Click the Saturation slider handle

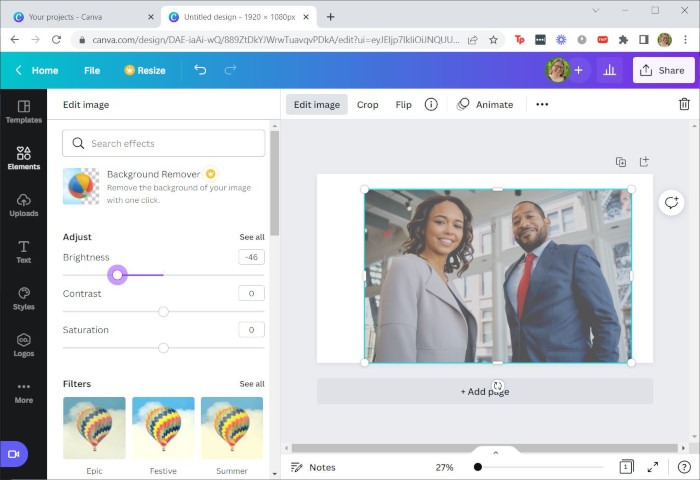pyautogui.click(x=163, y=347)
